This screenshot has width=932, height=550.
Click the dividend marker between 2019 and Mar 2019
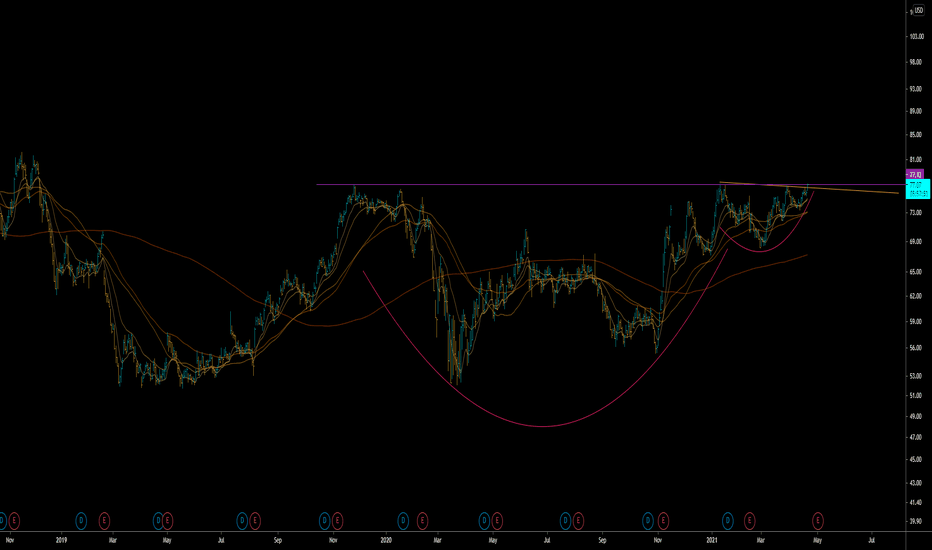[81, 521]
